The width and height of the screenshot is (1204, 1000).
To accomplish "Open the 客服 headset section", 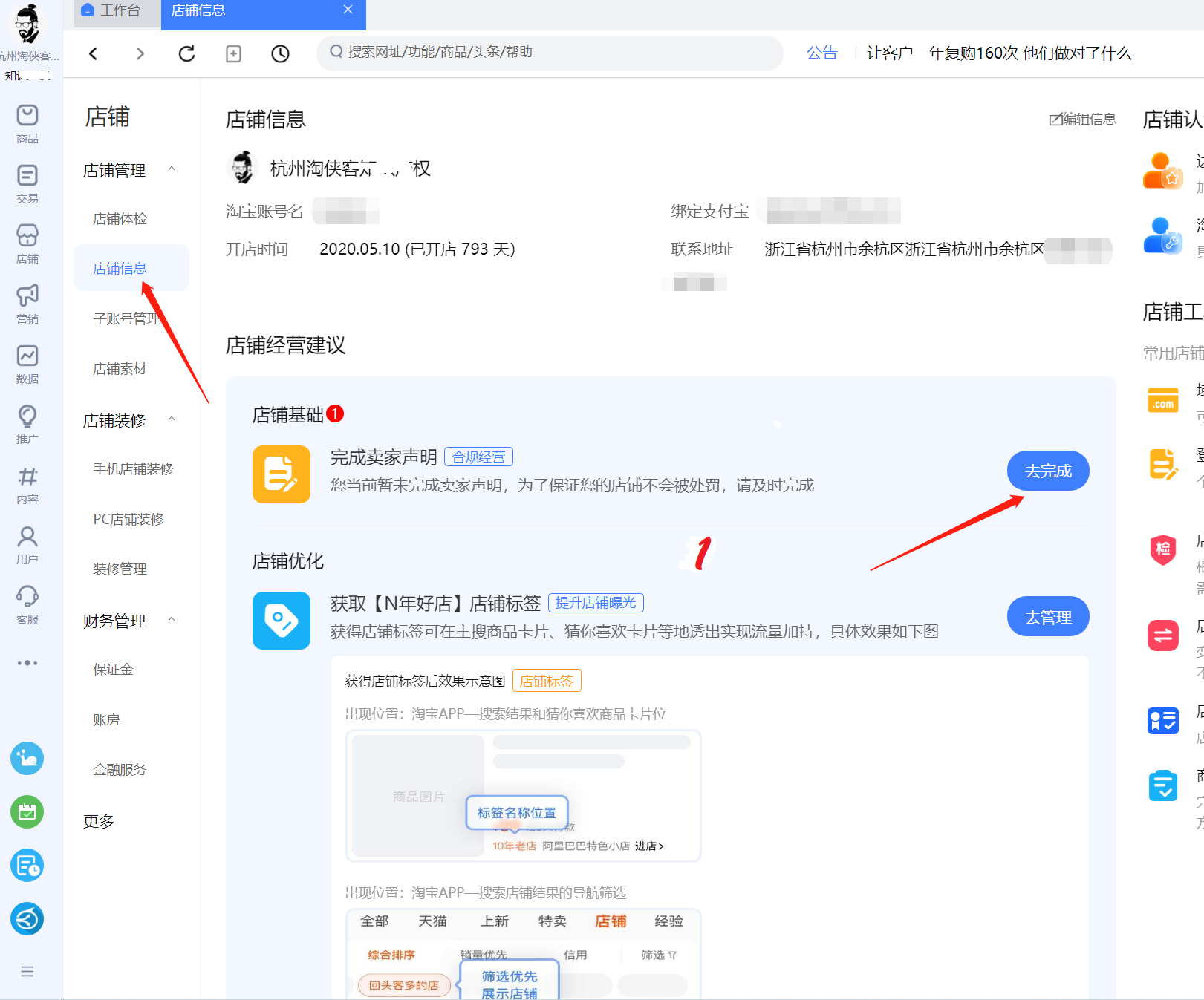I will click(27, 605).
